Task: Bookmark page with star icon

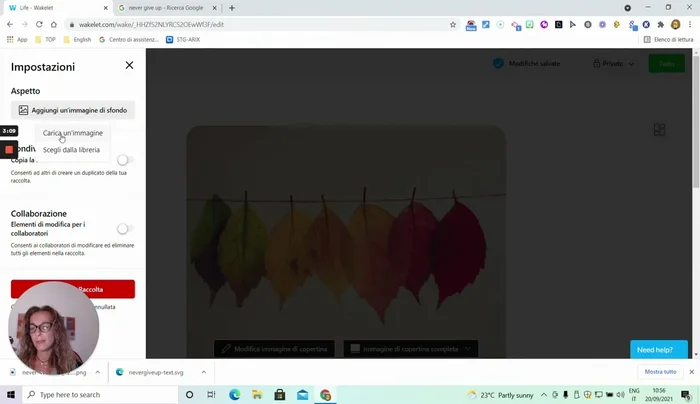Action: (453, 24)
